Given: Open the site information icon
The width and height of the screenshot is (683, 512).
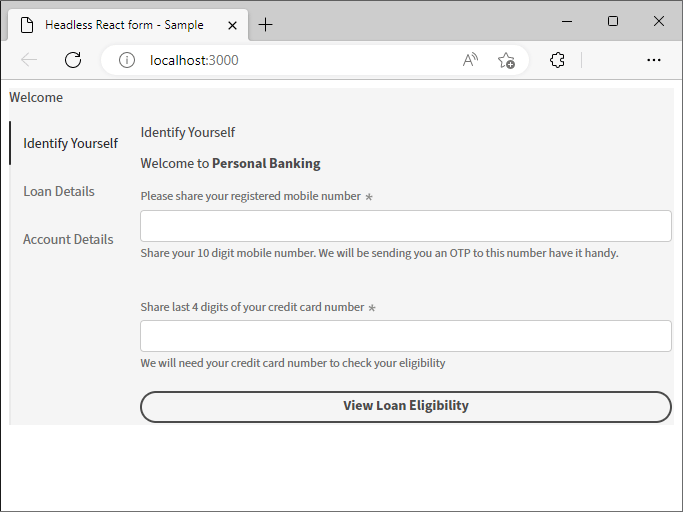Looking at the screenshot, I should pos(127,60).
